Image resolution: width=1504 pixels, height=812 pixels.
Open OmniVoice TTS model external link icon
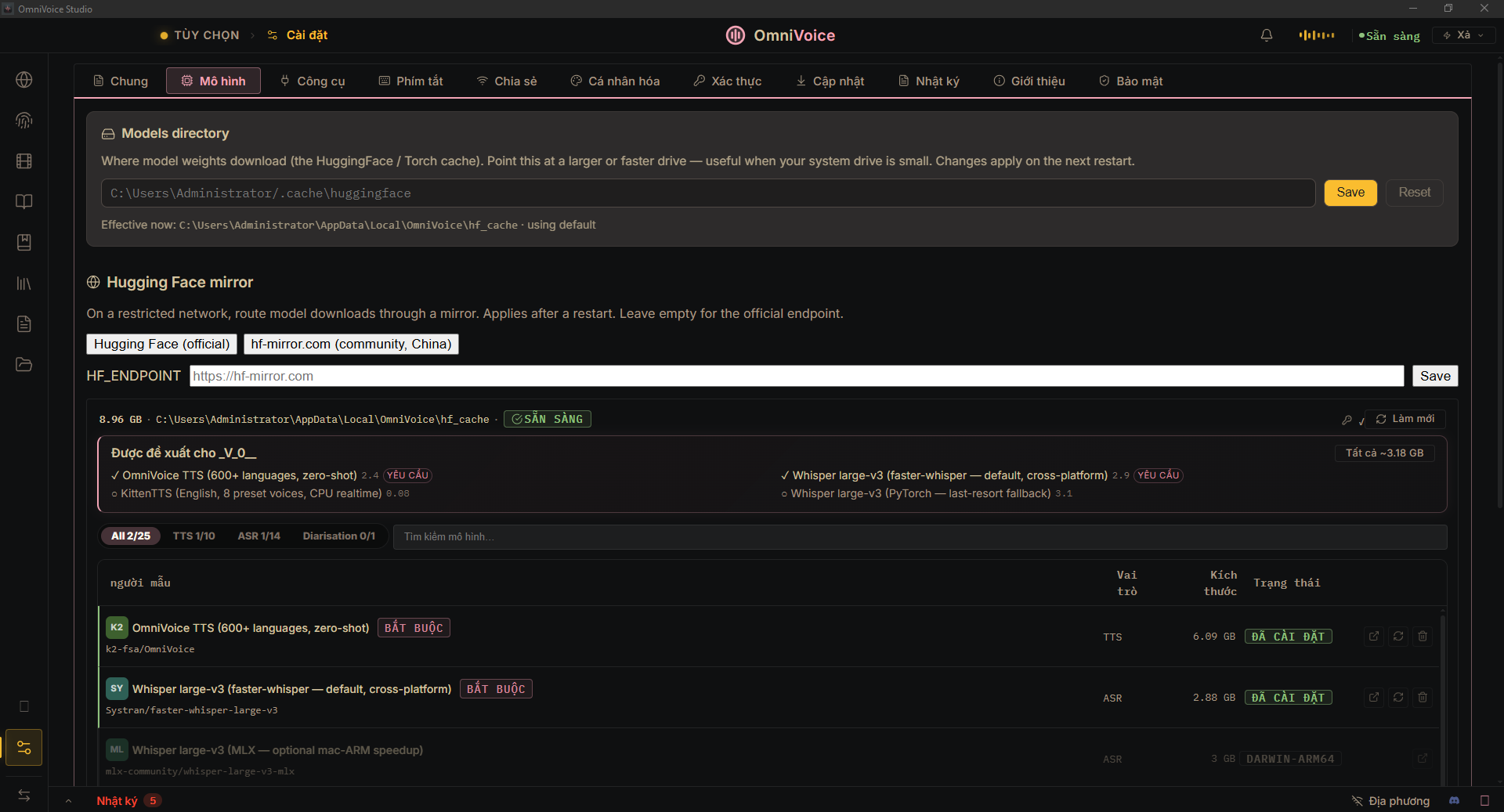point(1374,637)
